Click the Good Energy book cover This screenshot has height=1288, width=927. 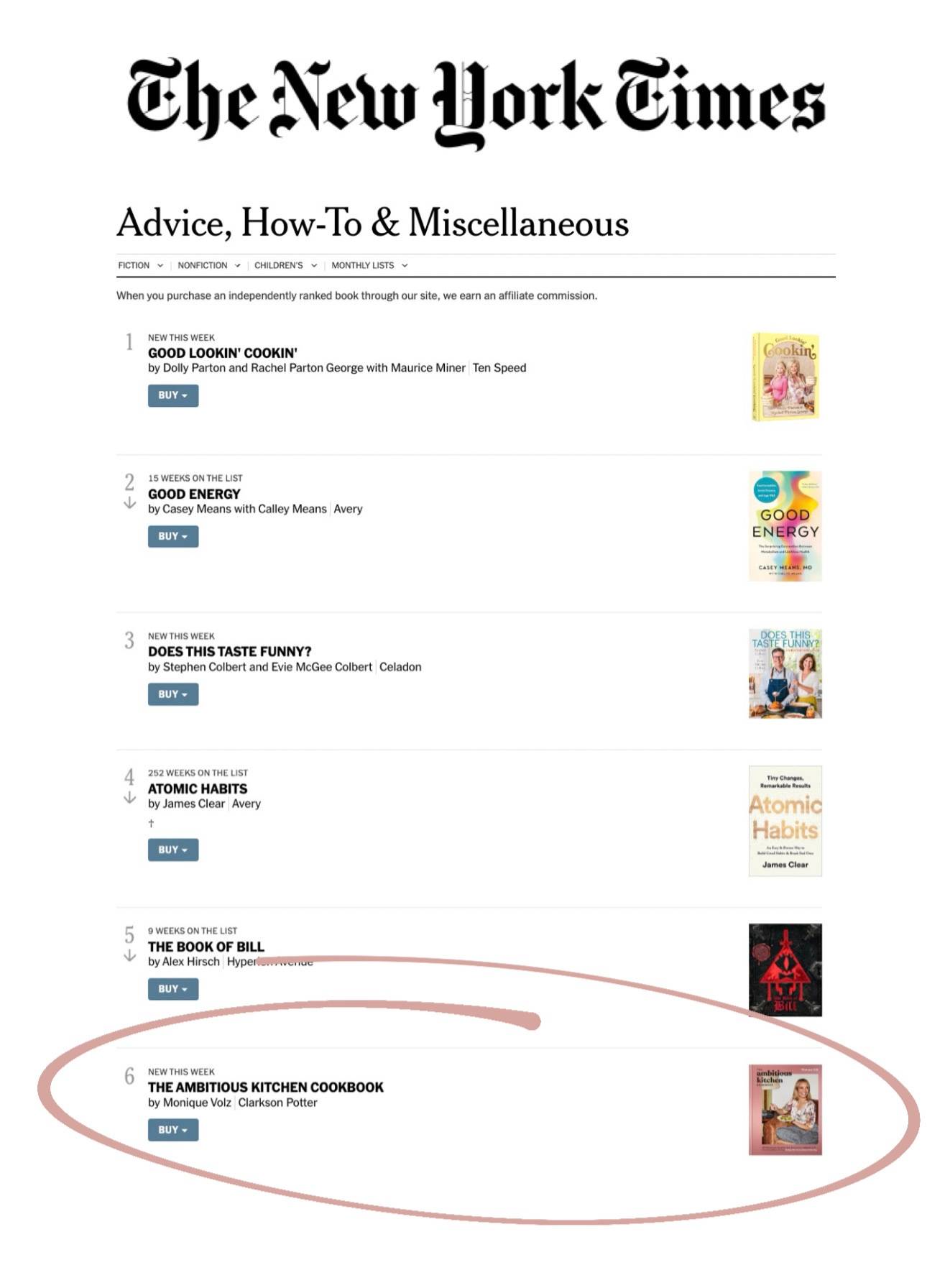click(785, 526)
